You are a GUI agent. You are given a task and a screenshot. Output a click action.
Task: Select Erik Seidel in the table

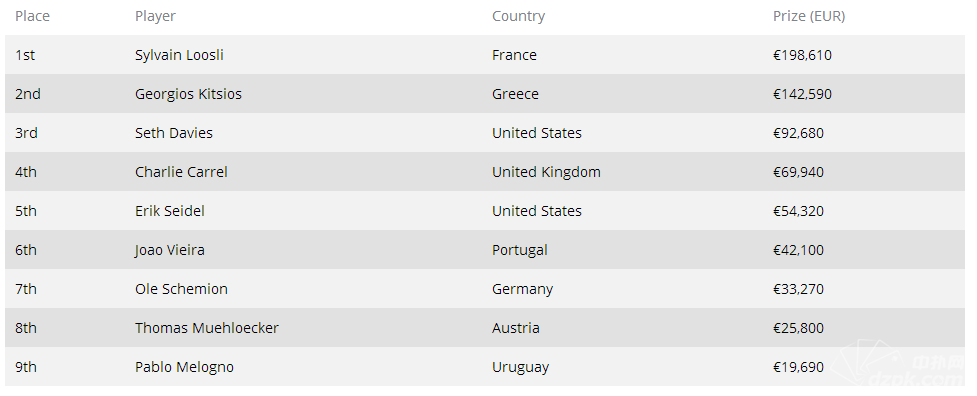(169, 211)
